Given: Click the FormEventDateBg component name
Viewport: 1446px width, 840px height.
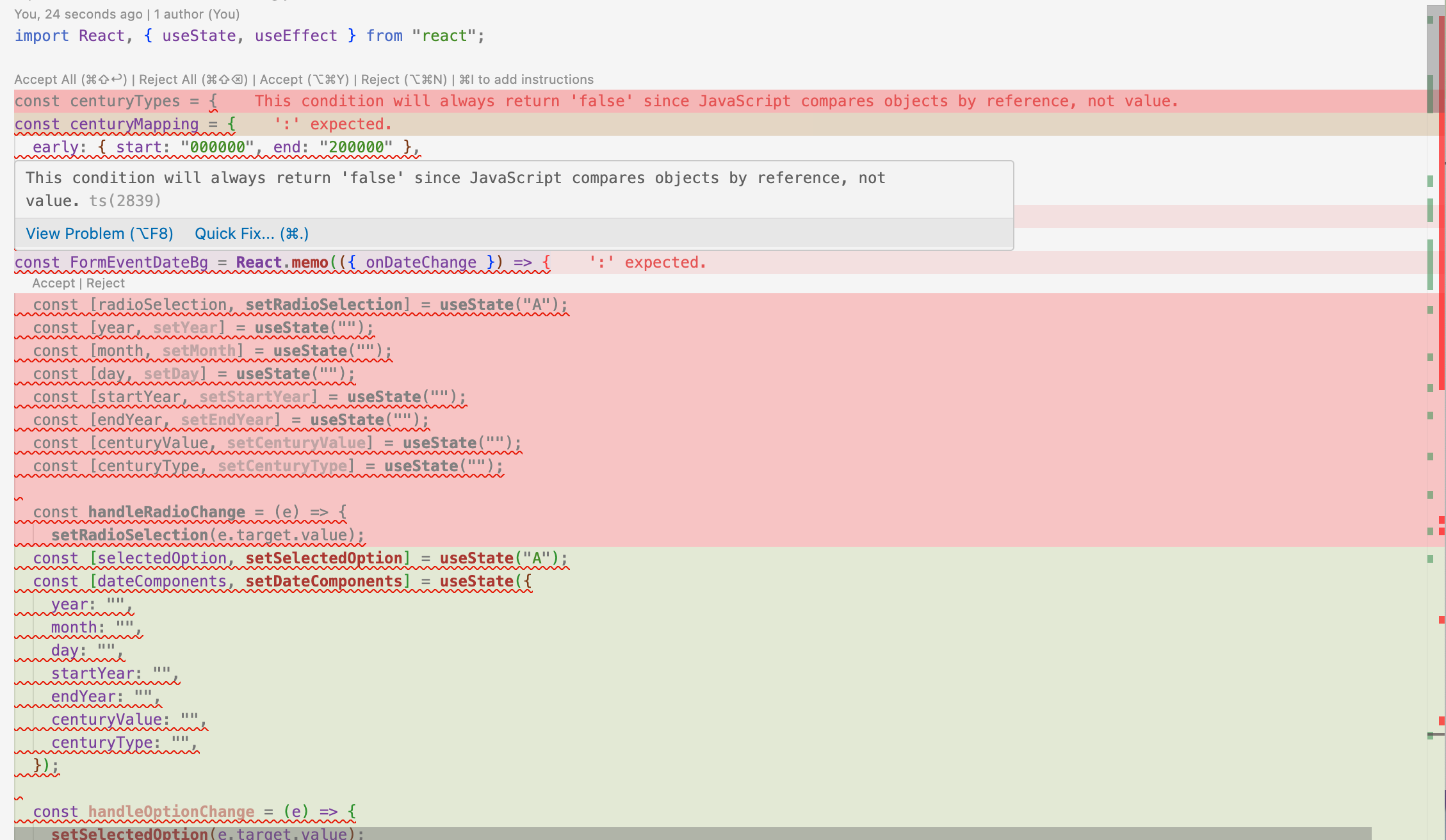Looking at the screenshot, I should 139,262.
